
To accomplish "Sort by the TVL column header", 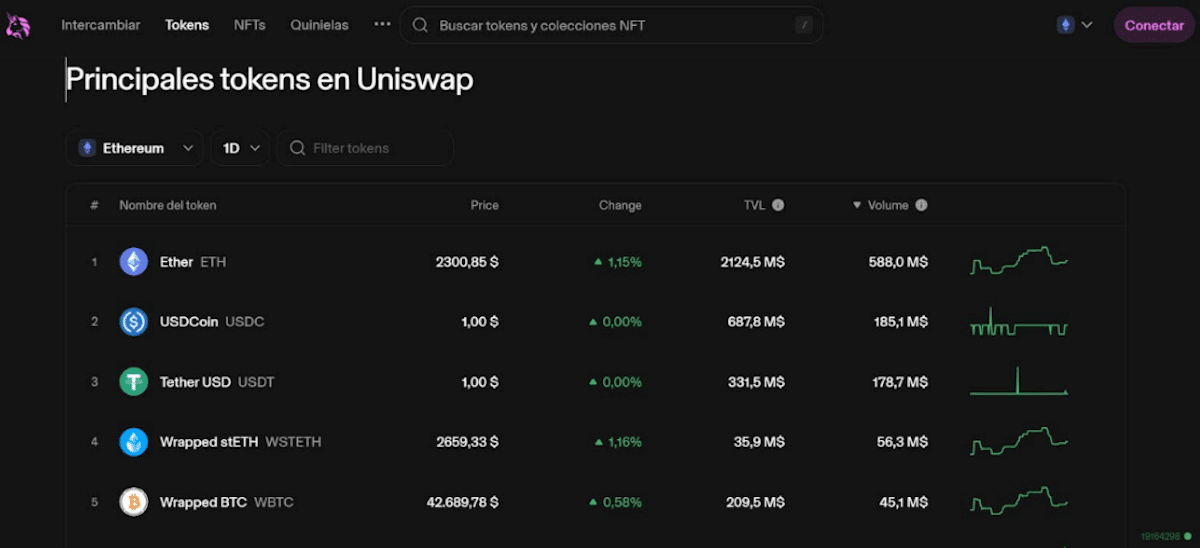I will pyautogui.click(x=754, y=205).
